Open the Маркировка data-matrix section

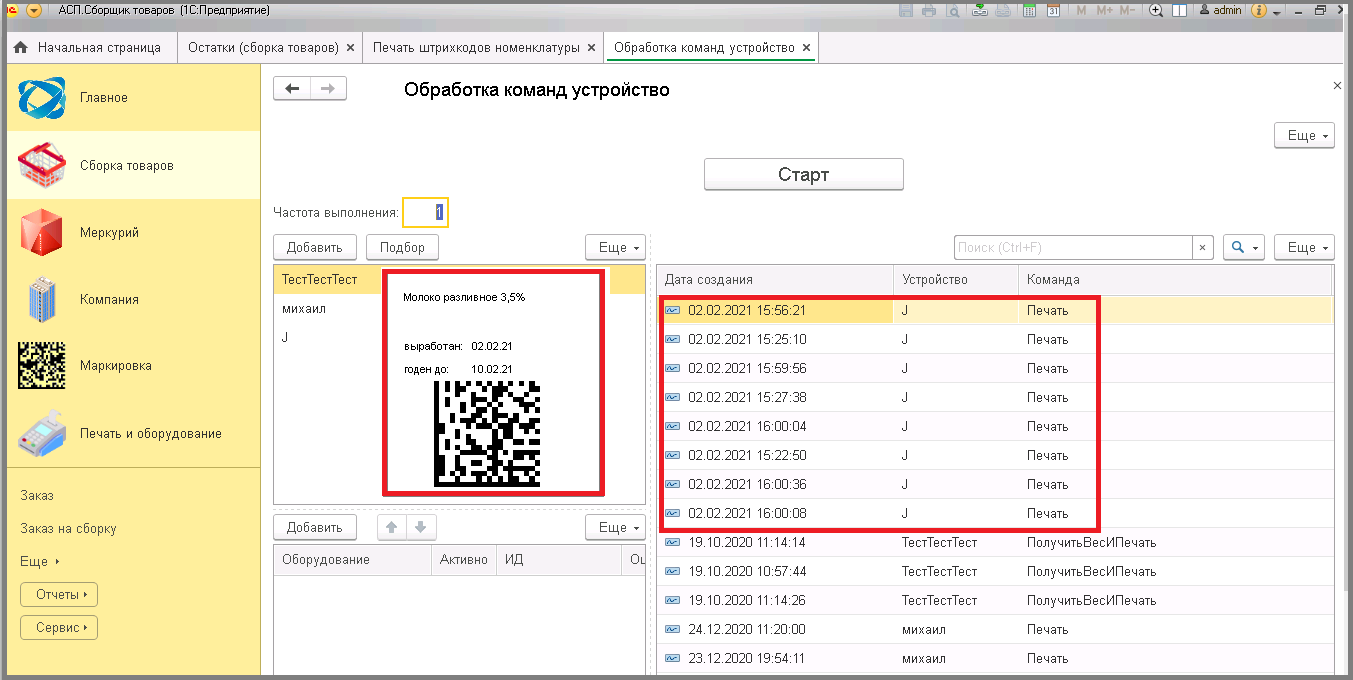point(43,365)
